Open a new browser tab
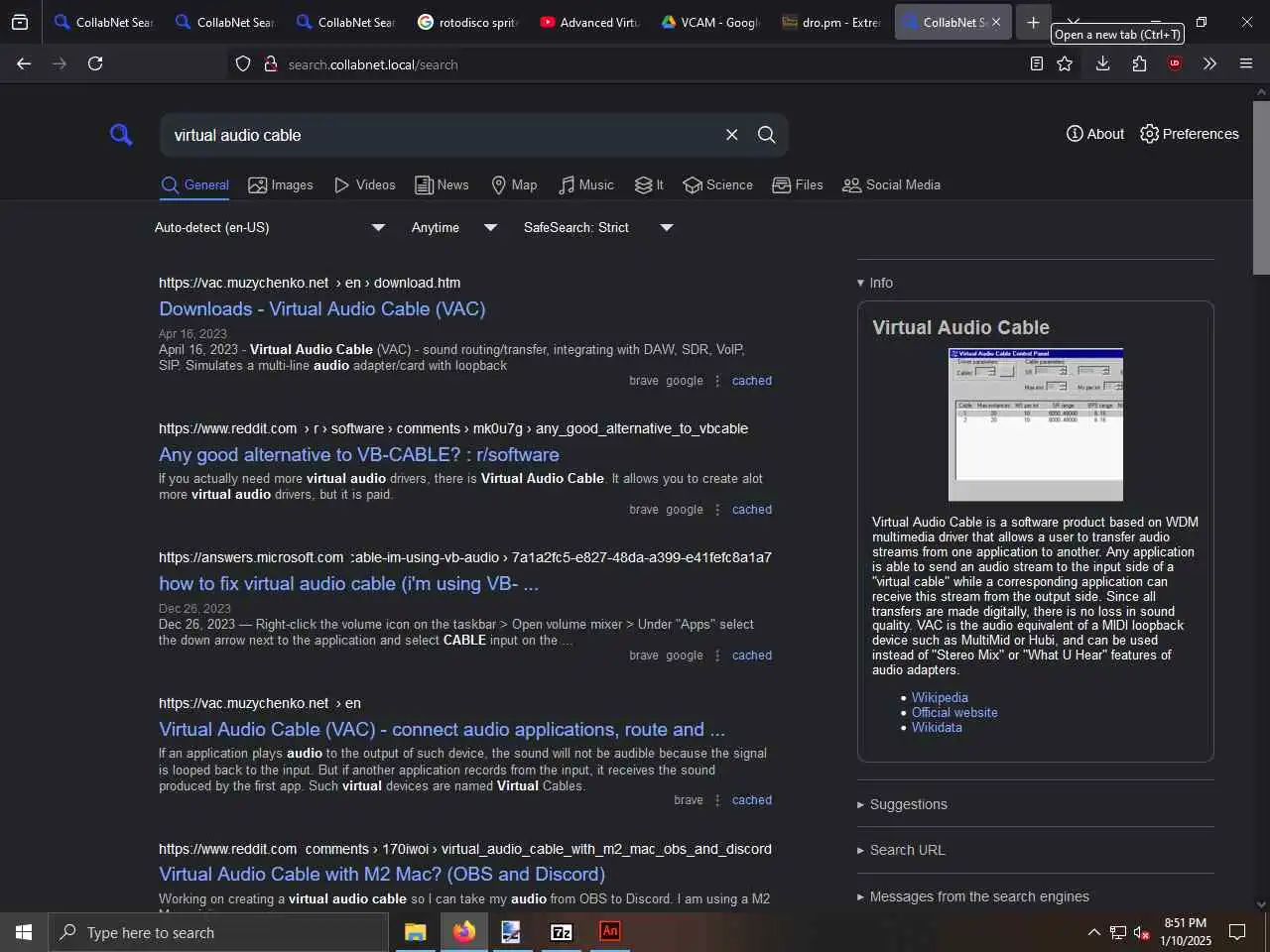The width and height of the screenshot is (1270, 952). [1033, 22]
